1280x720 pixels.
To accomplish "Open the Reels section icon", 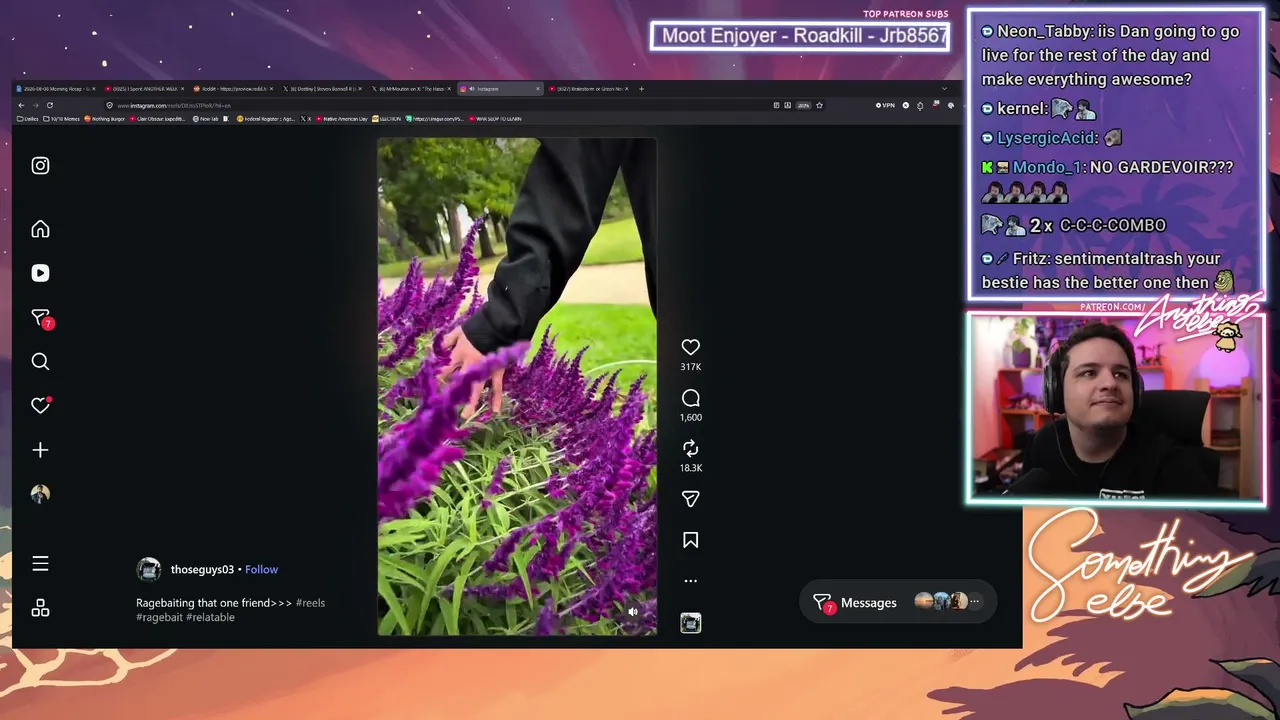I will pos(40,273).
